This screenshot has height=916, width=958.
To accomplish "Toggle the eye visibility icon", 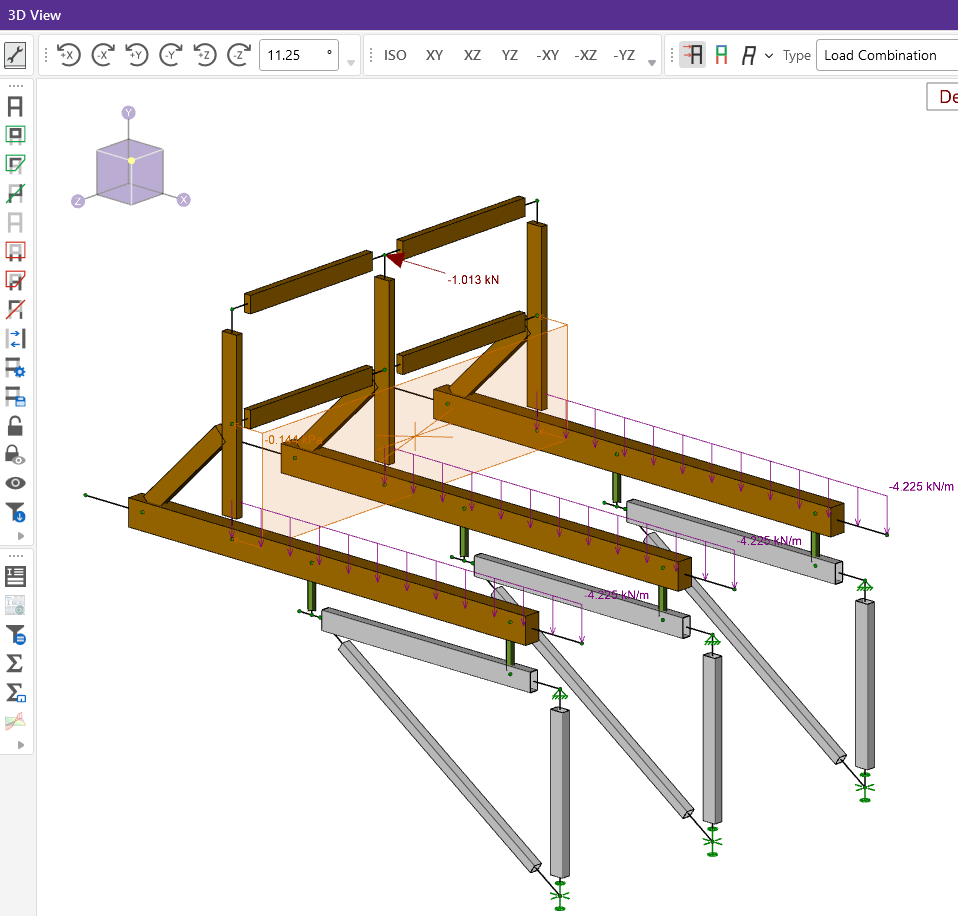I will 16,483.
